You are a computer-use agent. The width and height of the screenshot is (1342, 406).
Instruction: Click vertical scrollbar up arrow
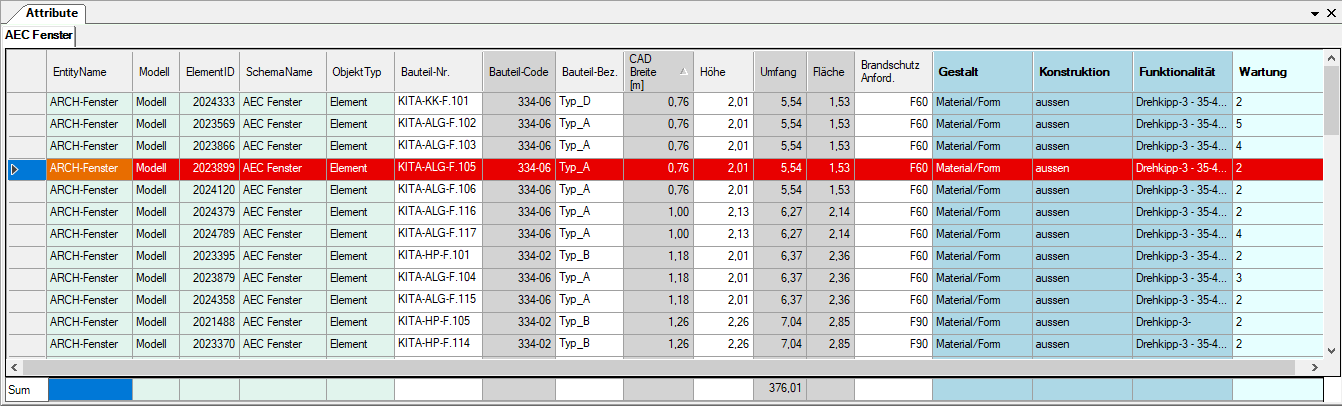(1332, 58)
